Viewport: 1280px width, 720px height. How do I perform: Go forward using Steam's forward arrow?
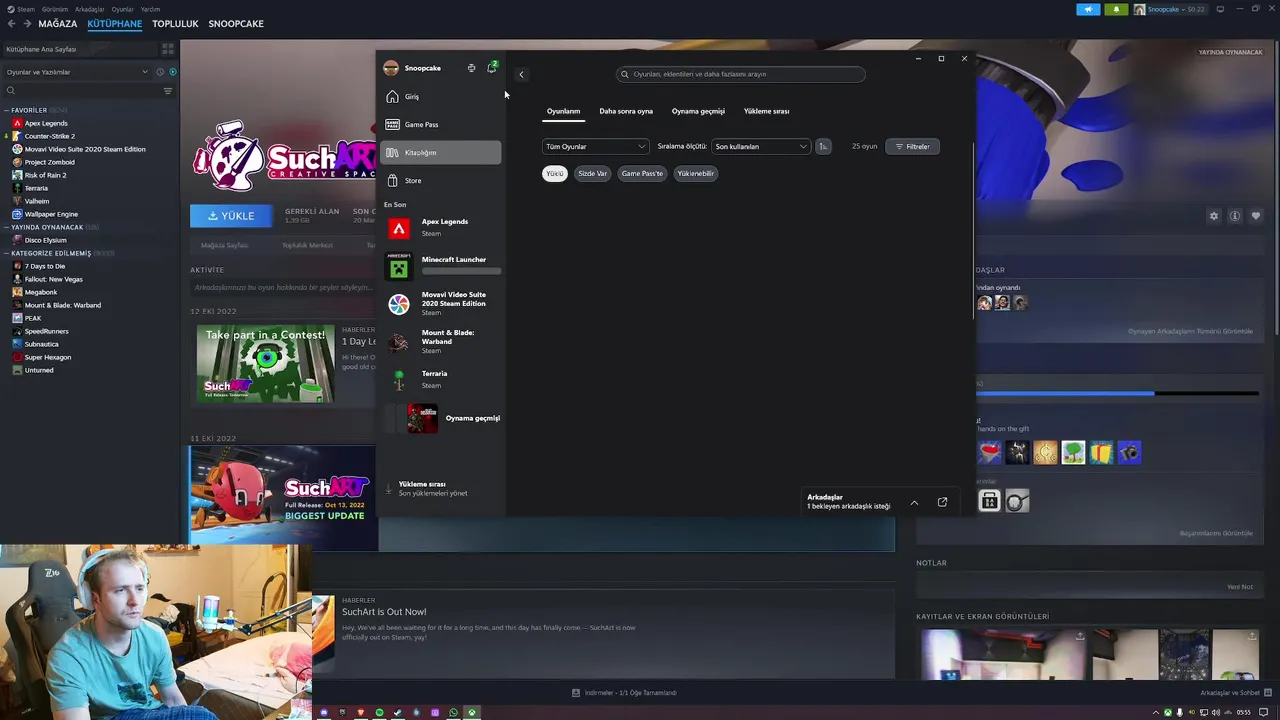pyautogui.click(x=27, y=23)
